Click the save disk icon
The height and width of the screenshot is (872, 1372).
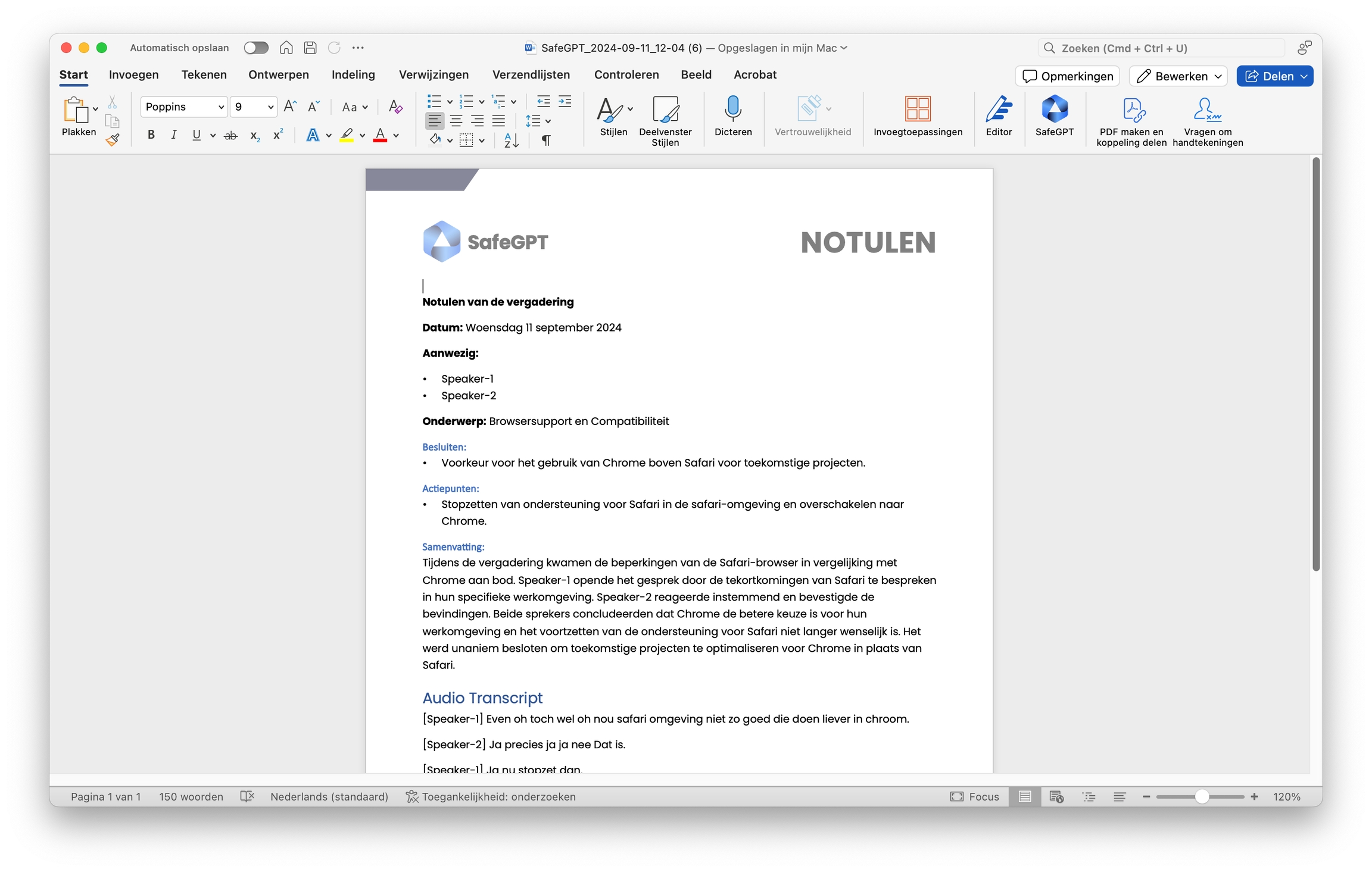click(x=310, y=48)
